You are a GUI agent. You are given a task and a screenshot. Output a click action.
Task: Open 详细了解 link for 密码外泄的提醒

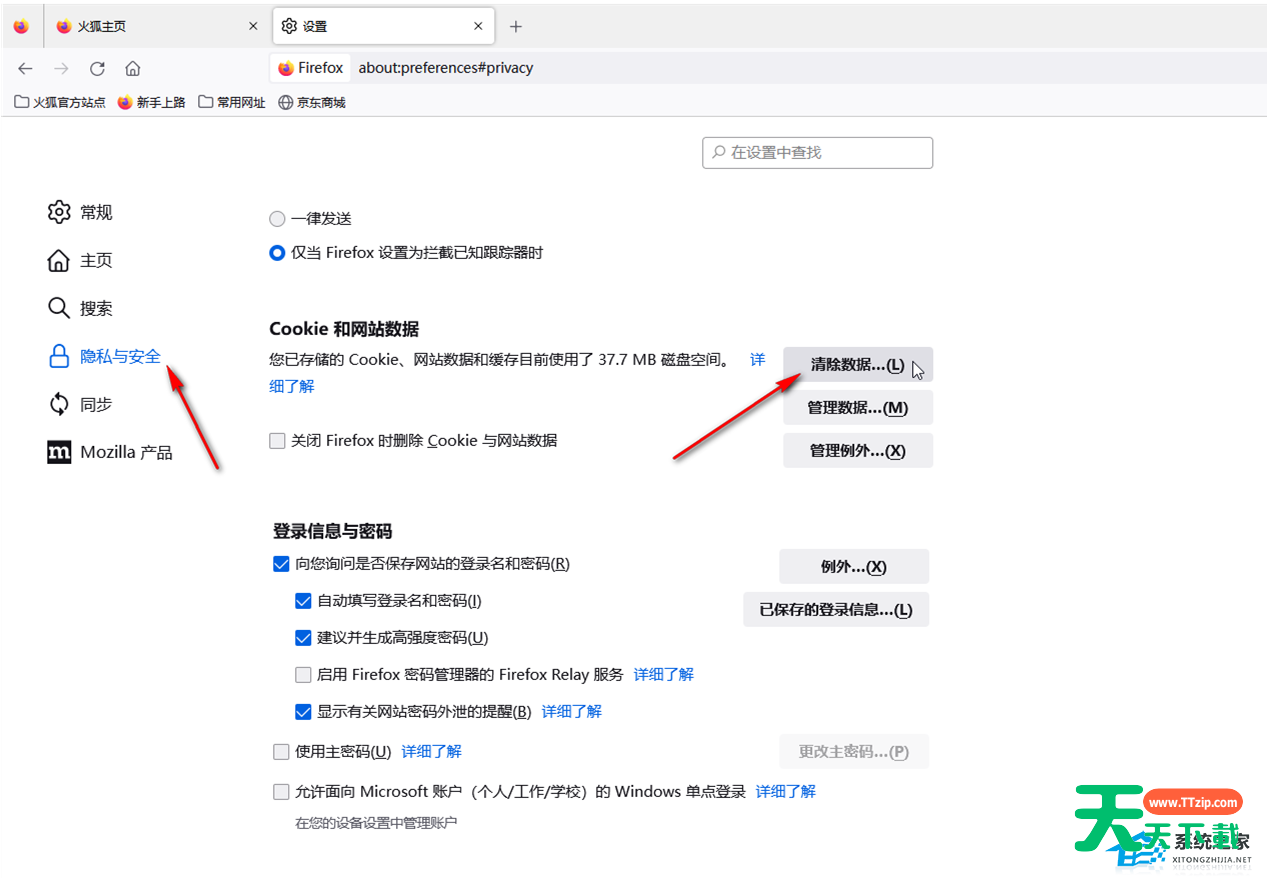tap(572, 712)
